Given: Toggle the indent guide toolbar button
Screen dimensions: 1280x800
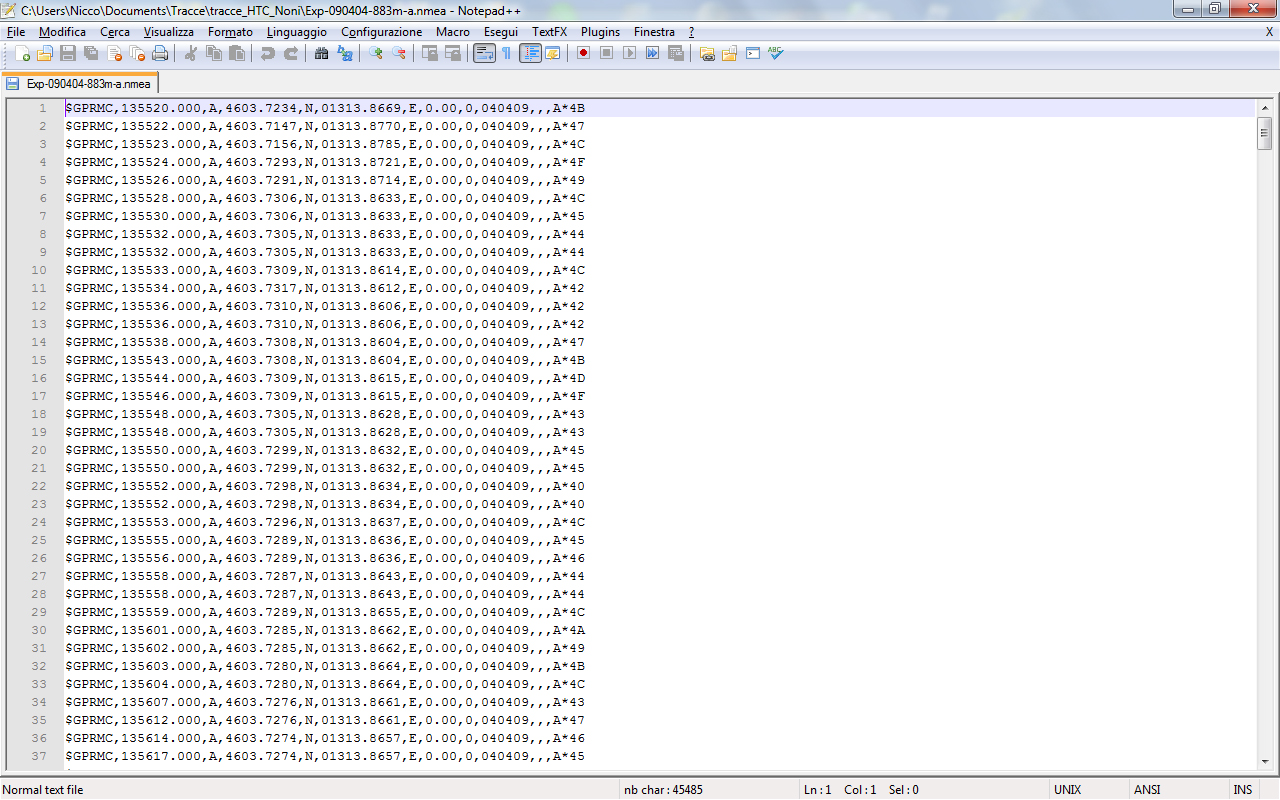Looking at the screenshot, I should point(530,53).
